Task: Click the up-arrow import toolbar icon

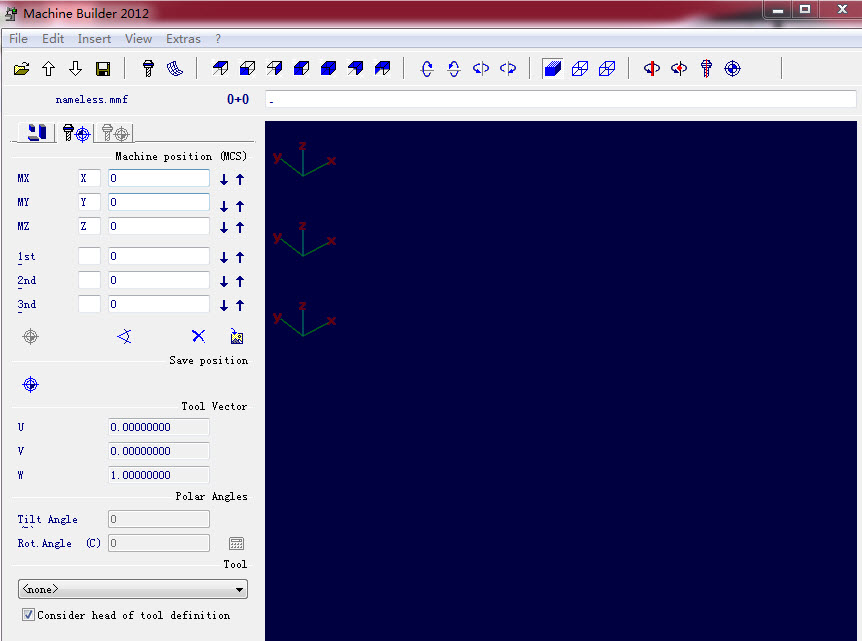Action: pos(48,69)
